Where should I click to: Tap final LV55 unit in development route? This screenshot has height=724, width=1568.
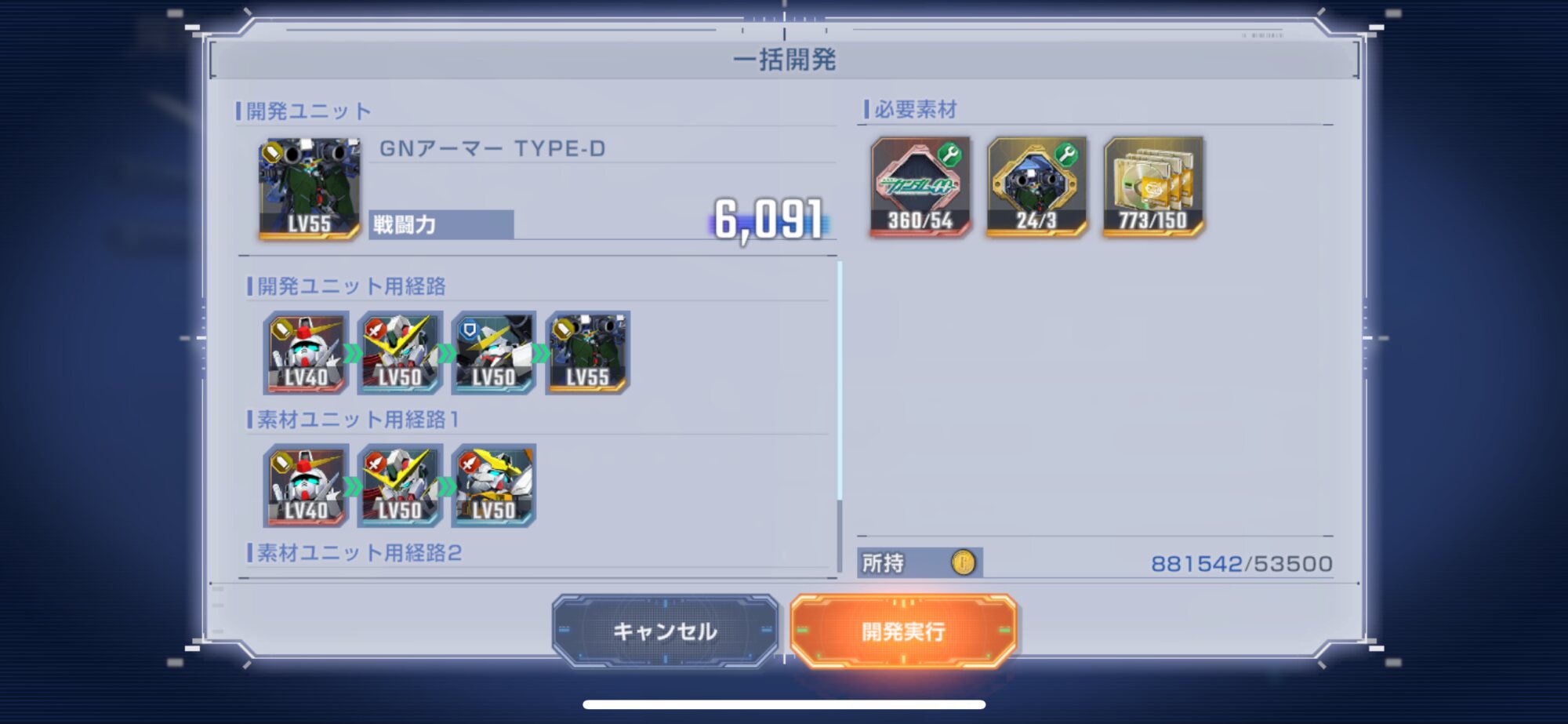pyautogui.click(x=588, y=352)
